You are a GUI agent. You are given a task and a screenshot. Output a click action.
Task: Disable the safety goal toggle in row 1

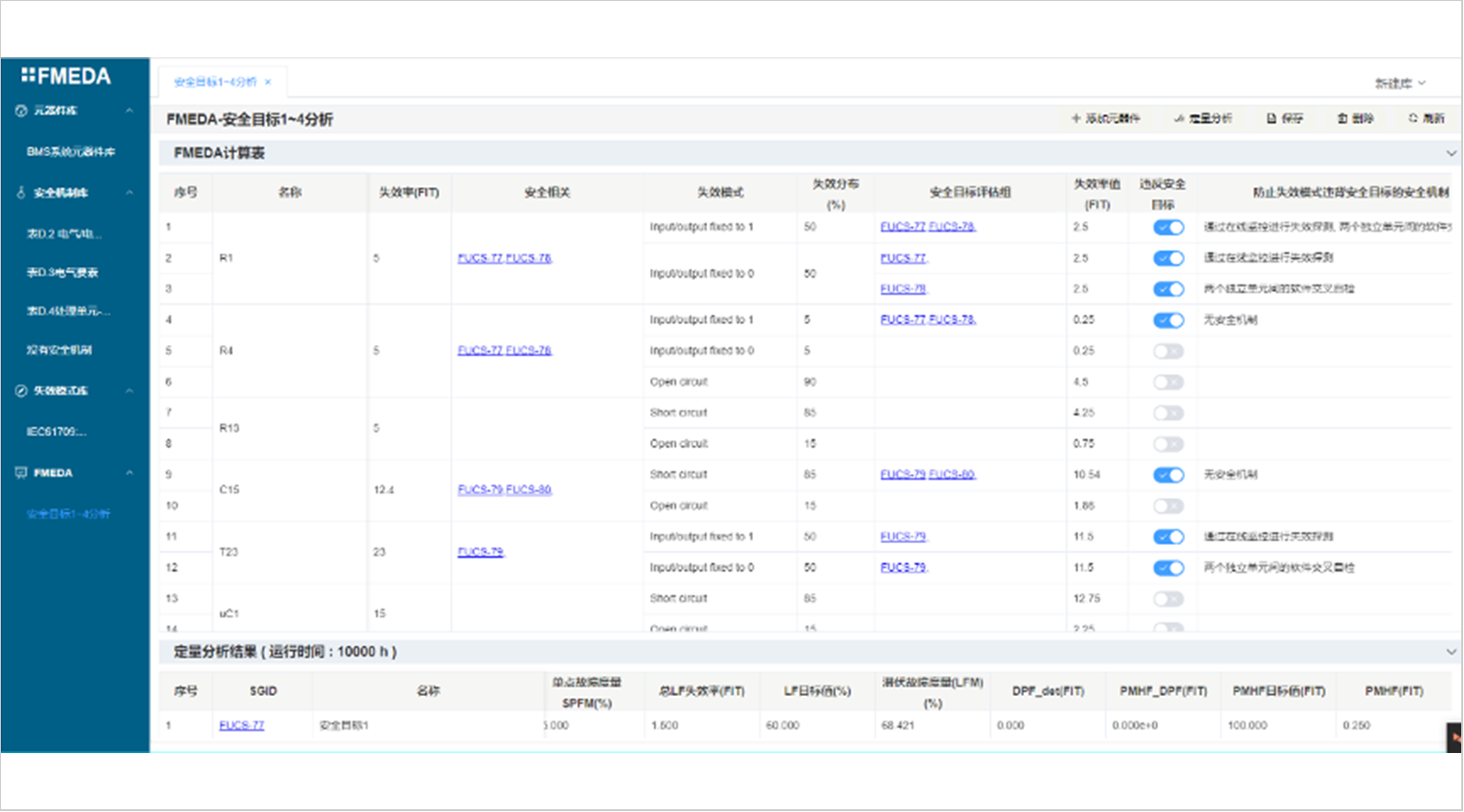pos(1168,227)
